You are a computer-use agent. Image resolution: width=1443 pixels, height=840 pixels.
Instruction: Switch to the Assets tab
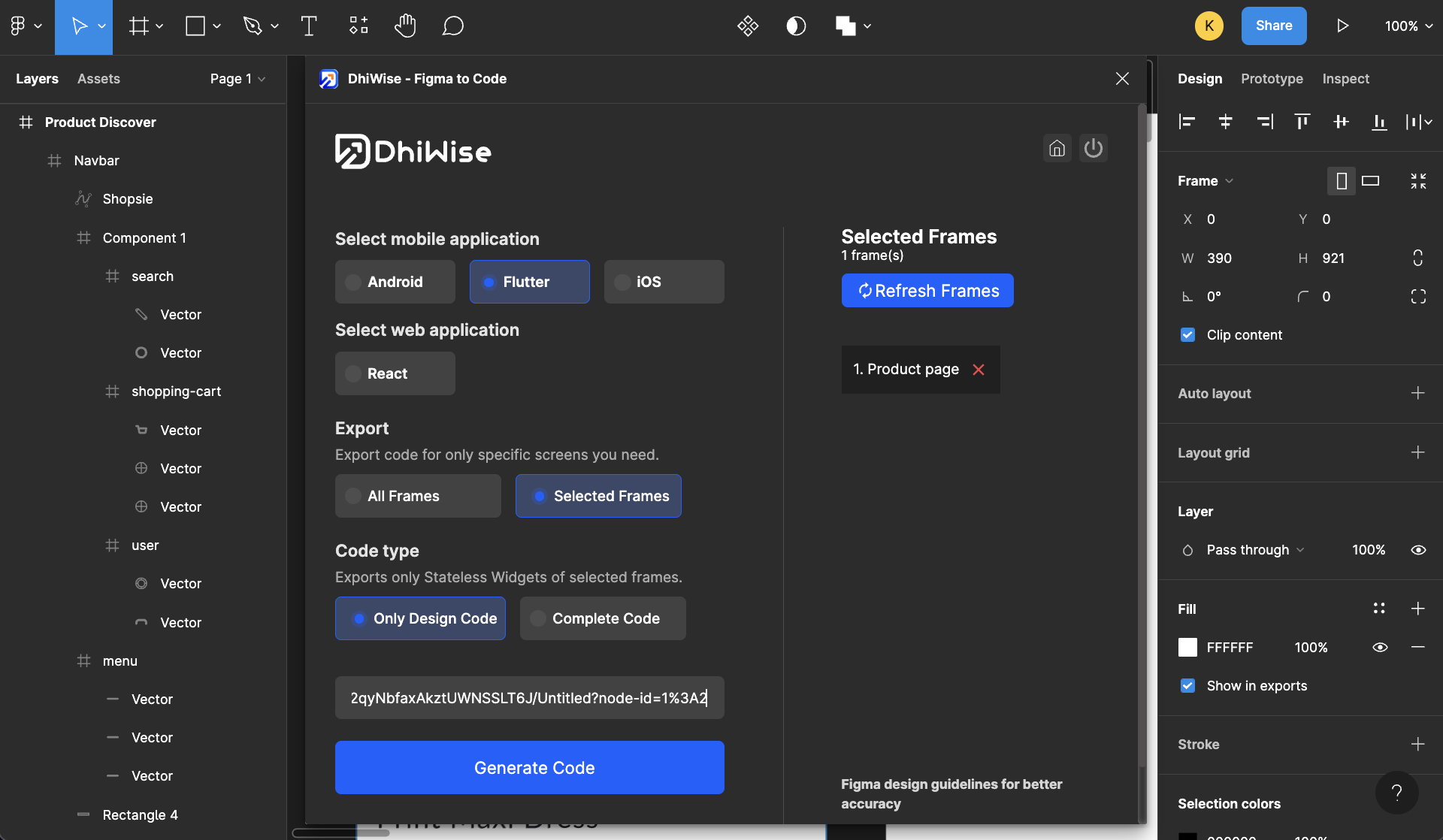coord(98,79)
